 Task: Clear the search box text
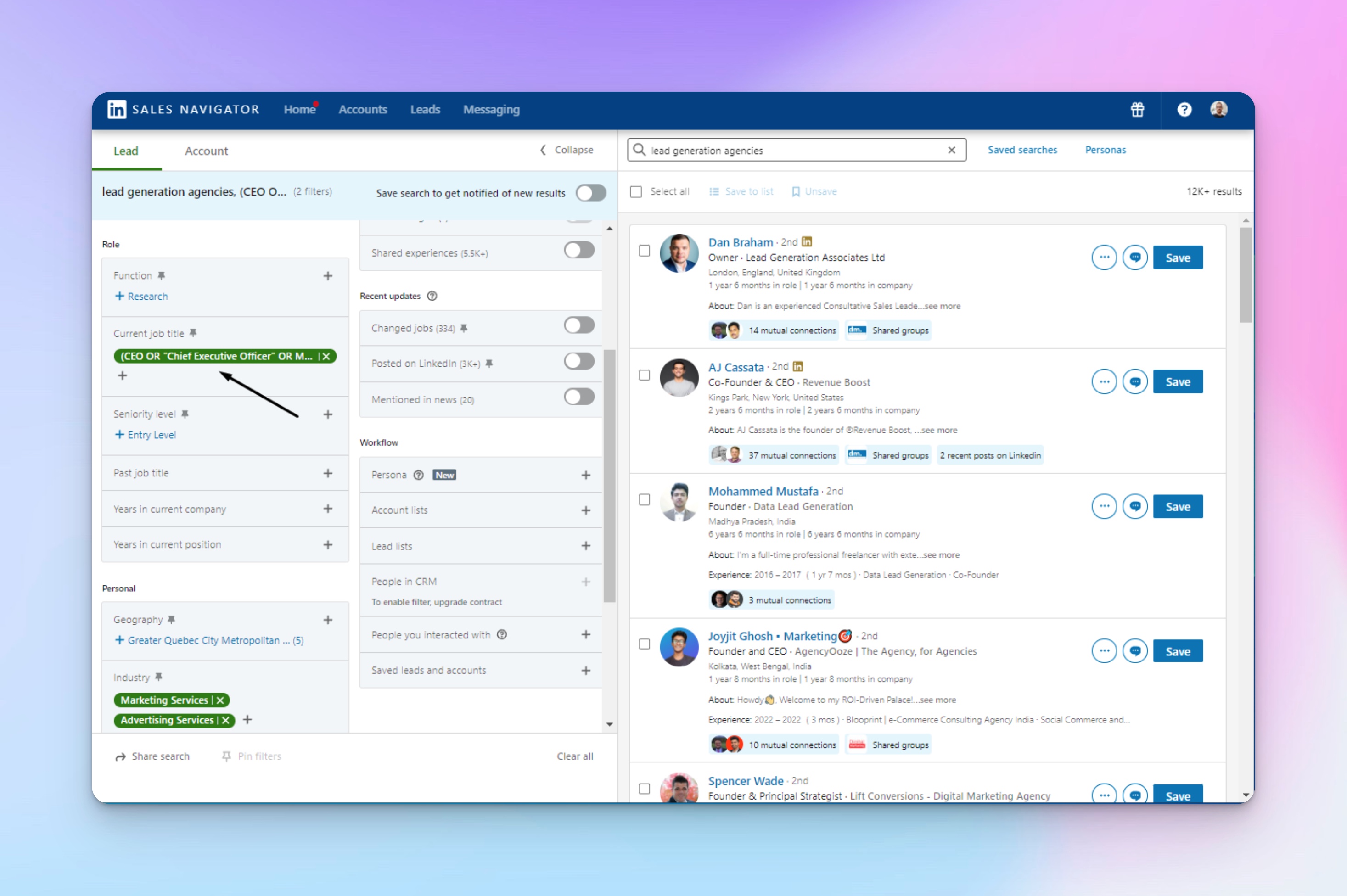(x=952, y=150)
